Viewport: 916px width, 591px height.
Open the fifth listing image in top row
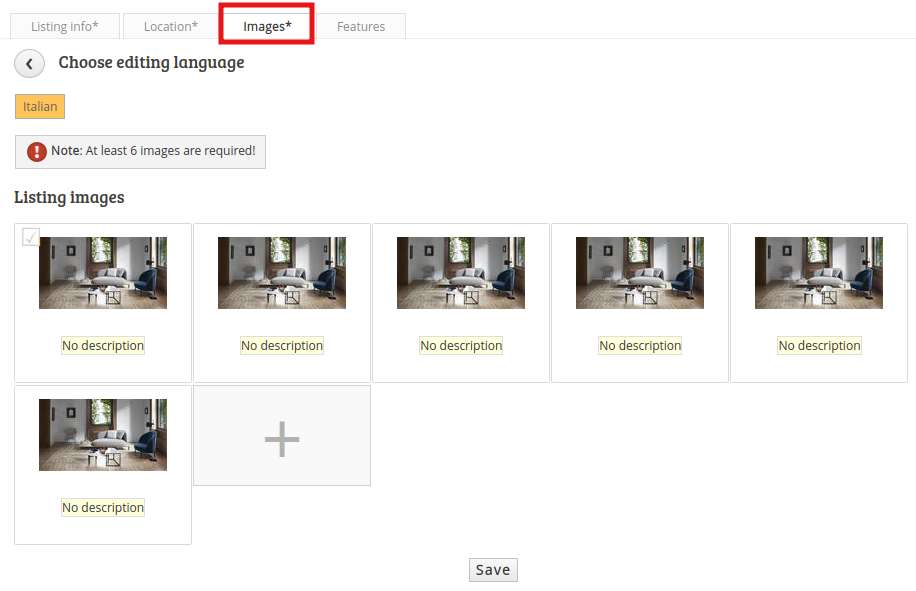pos(819,273)
